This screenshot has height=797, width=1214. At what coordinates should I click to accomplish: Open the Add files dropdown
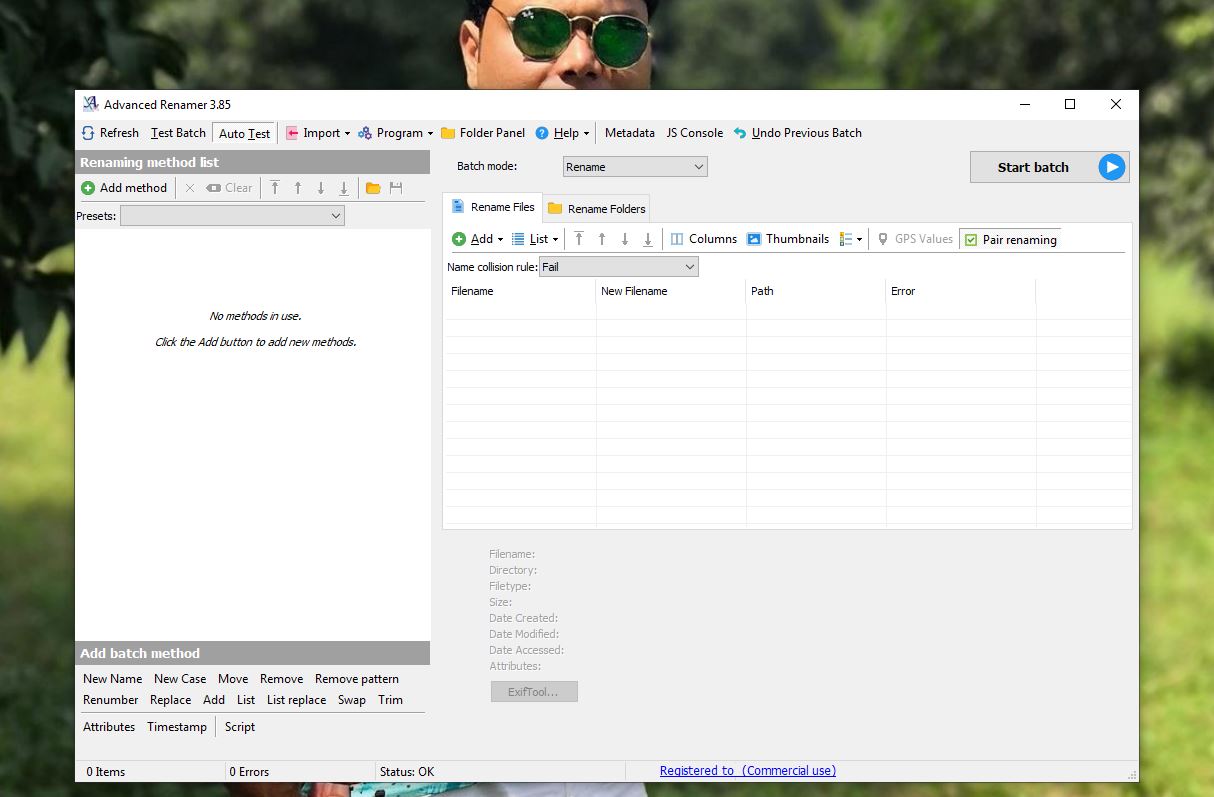coord(478,239)
